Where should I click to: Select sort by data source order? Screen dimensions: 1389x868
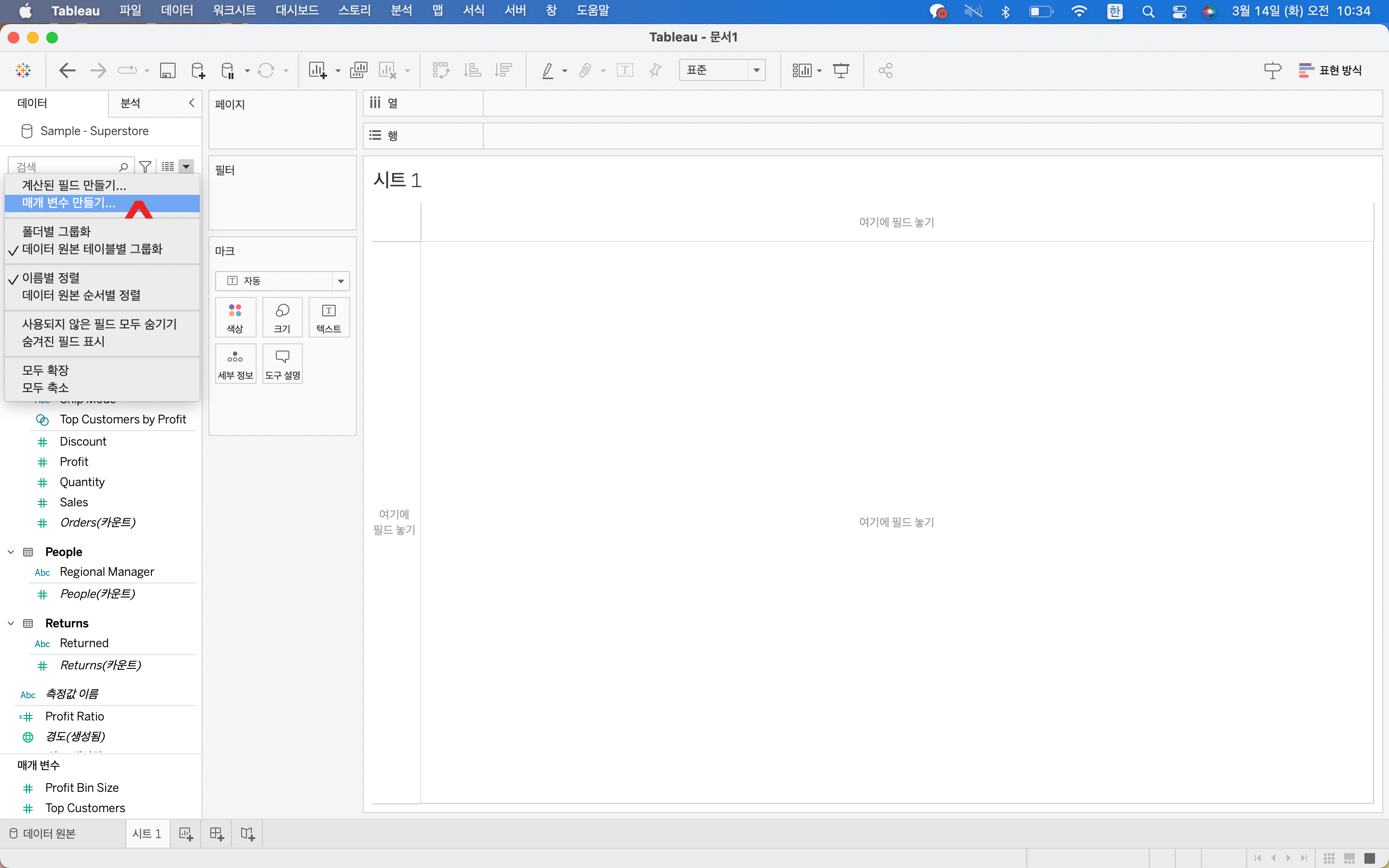point(102,295)
